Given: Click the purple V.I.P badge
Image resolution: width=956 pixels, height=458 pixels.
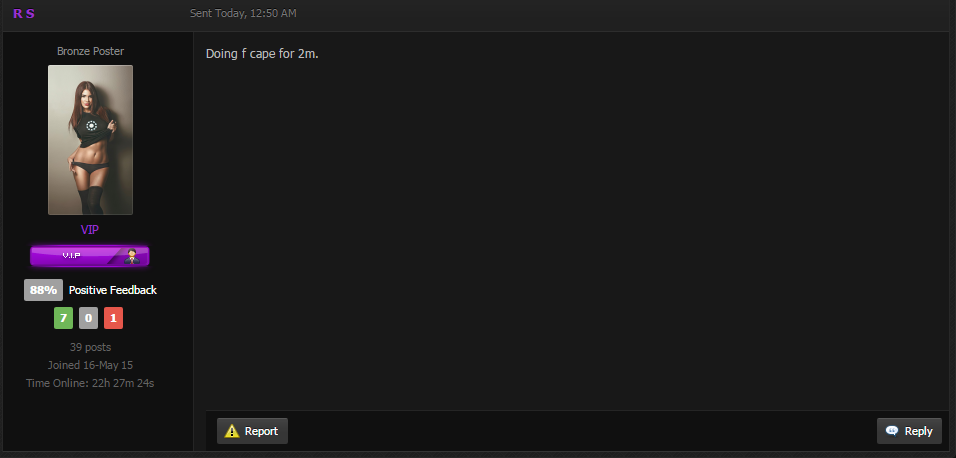Looking at the screenshot, I should tap(90, 257).
